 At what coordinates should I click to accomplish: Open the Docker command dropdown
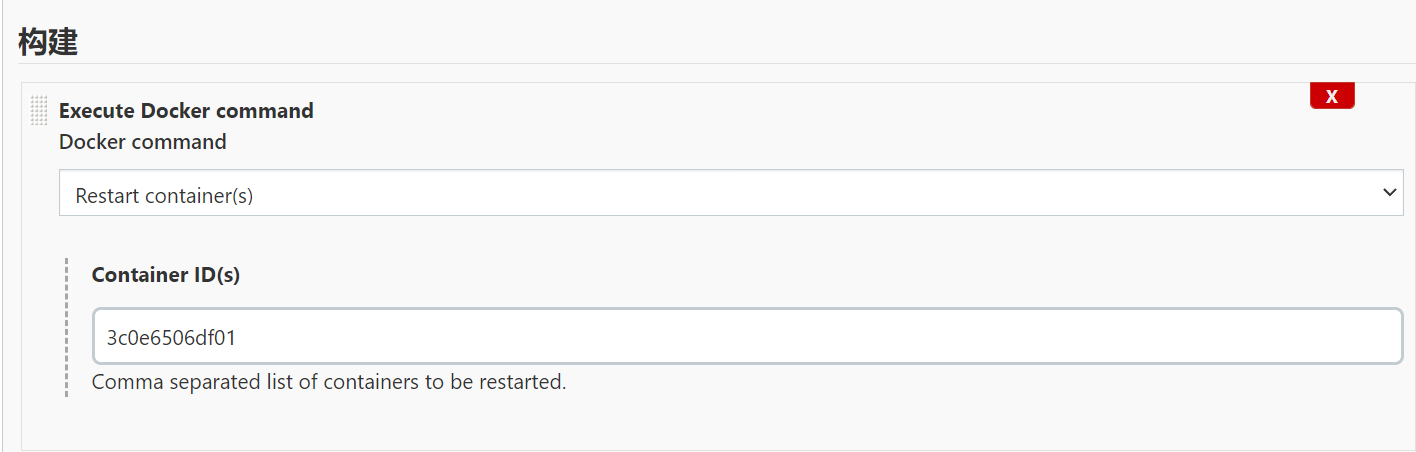click(730, 193)
